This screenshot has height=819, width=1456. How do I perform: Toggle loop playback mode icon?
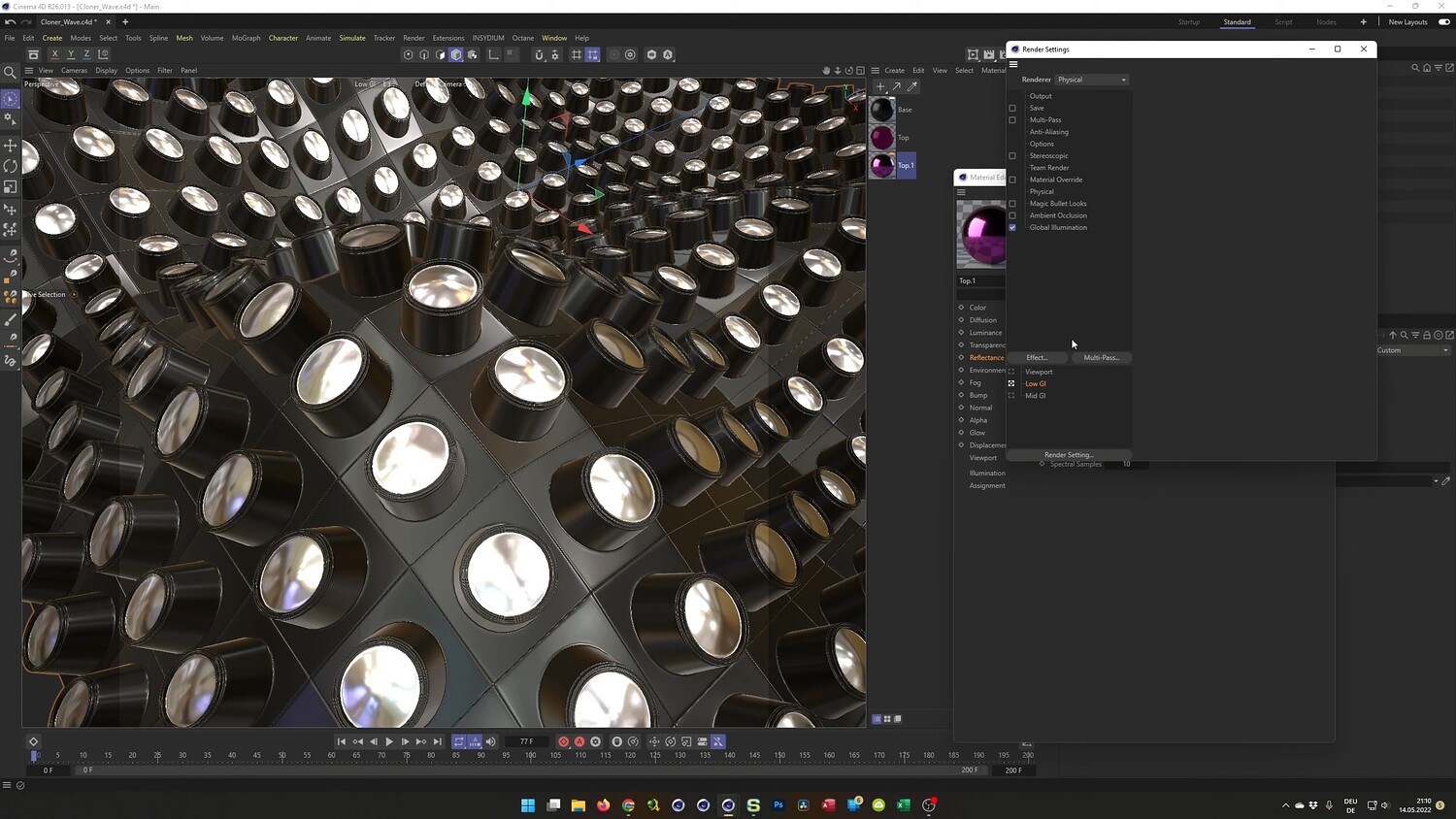459,741
